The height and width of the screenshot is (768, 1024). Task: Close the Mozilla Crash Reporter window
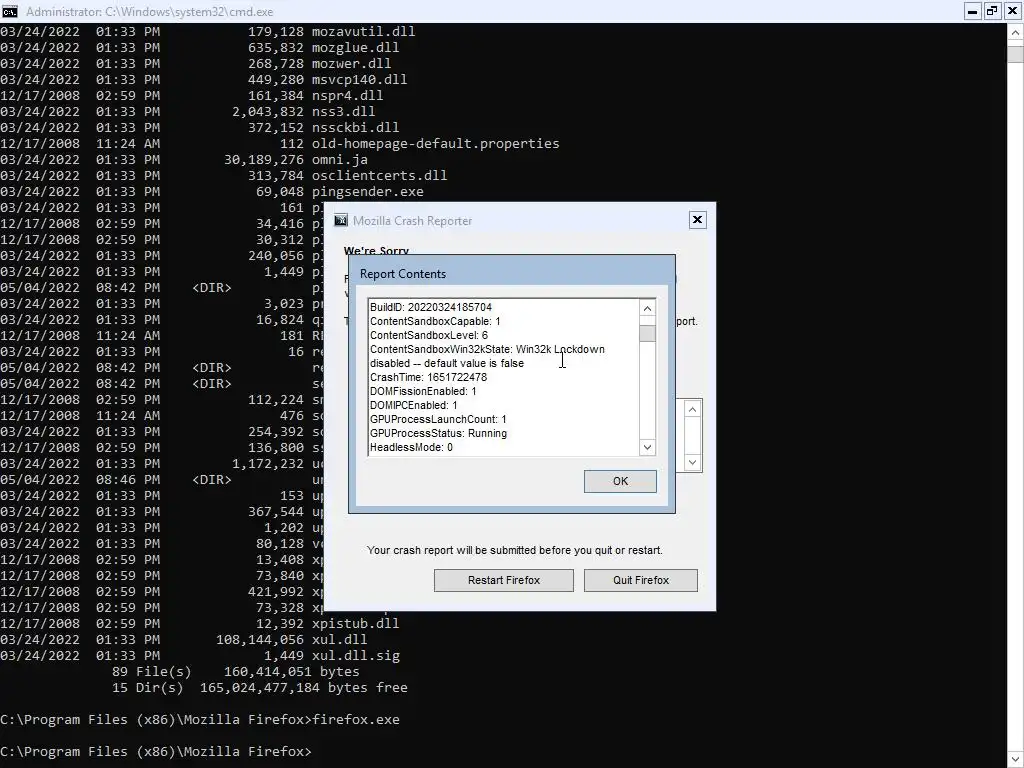click(x=697, y=220)
